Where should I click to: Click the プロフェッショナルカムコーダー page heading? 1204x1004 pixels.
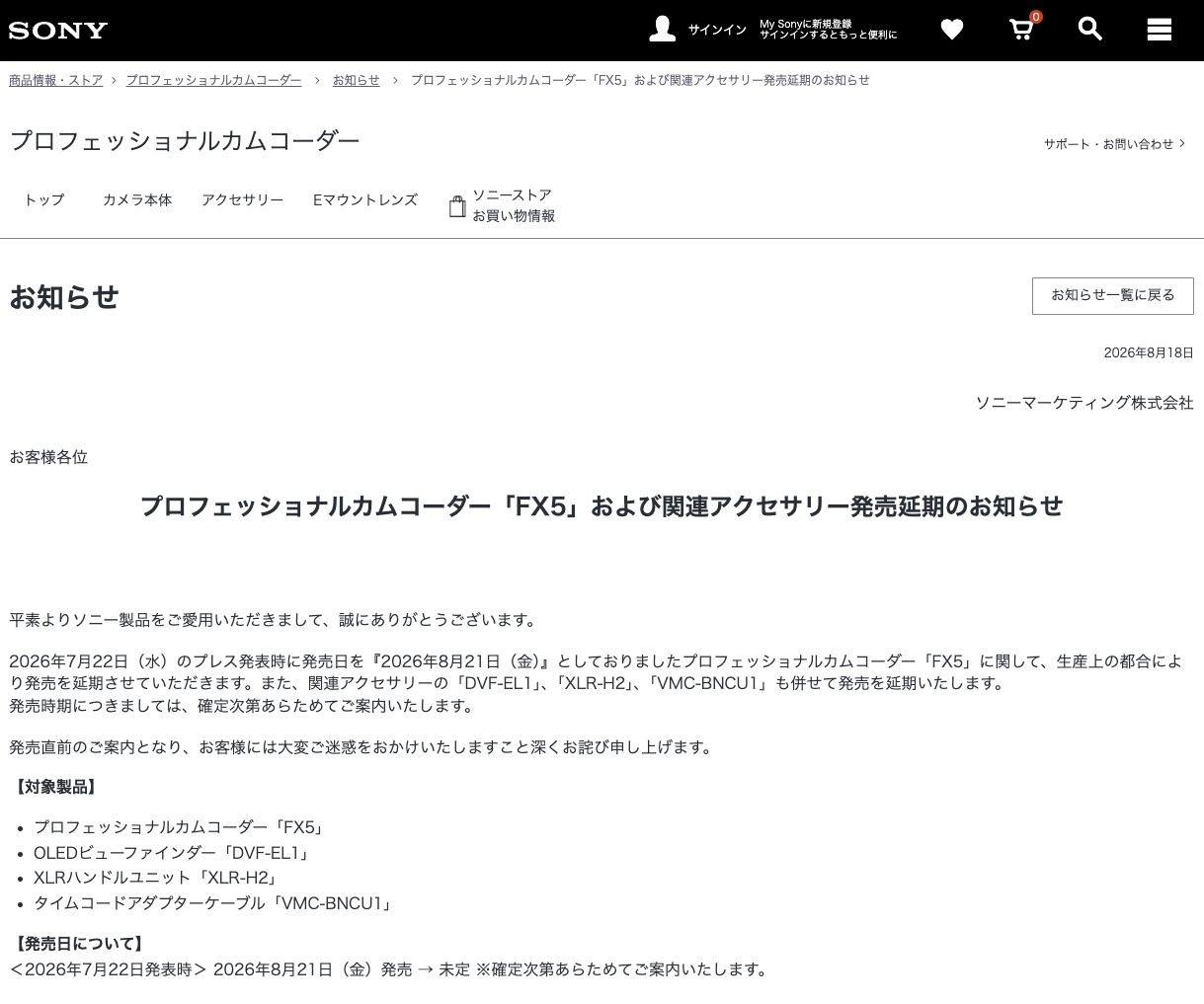point(185,141)
